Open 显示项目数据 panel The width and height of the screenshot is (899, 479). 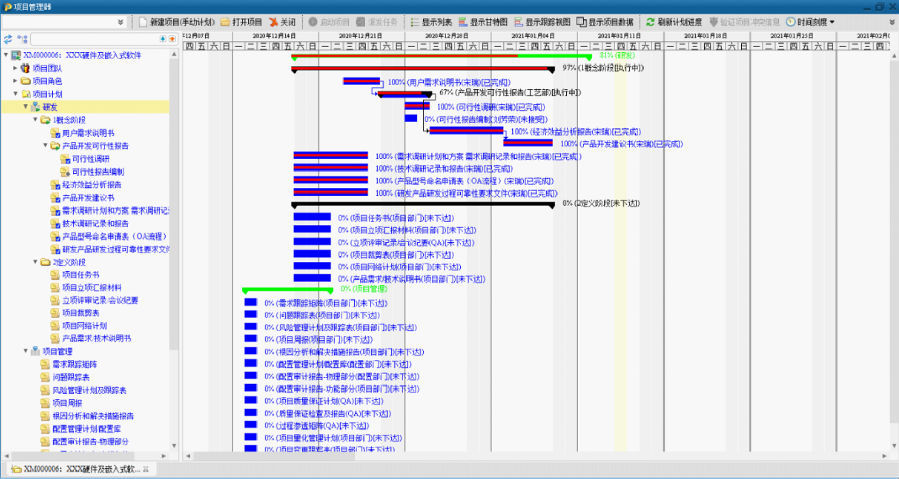[605, 22]
